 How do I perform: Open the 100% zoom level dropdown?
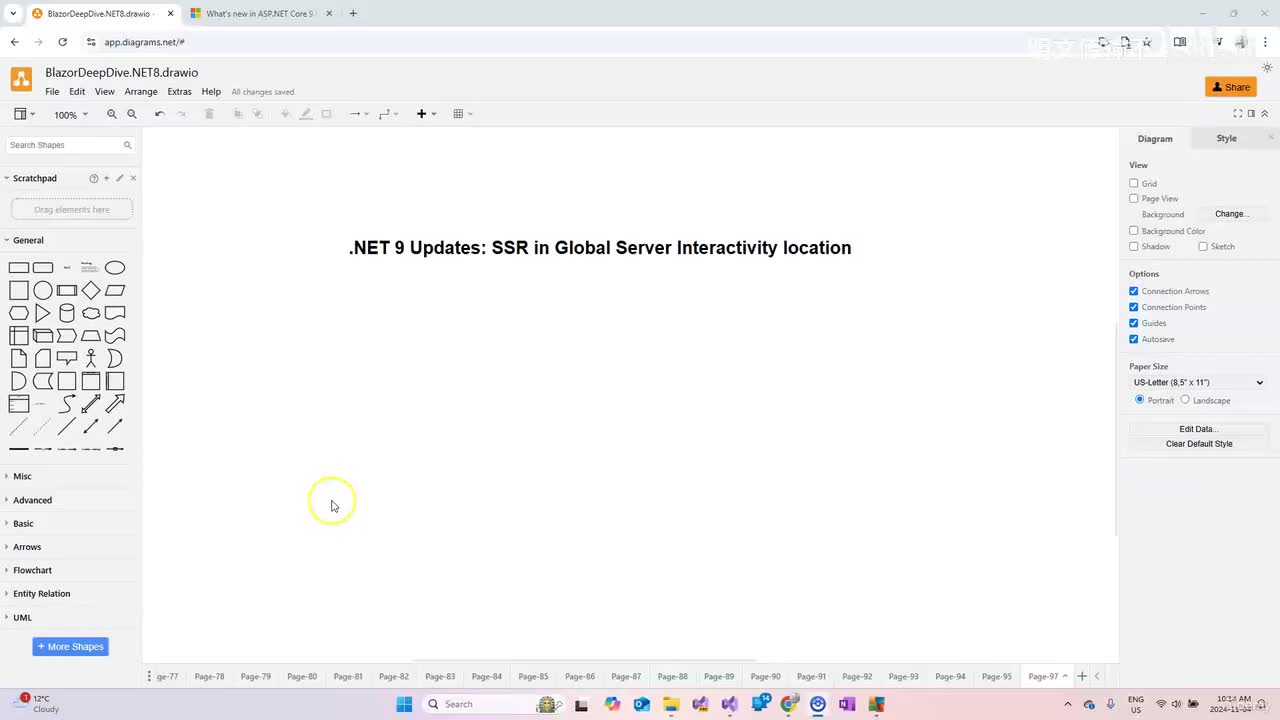click(x=71, y=115)
